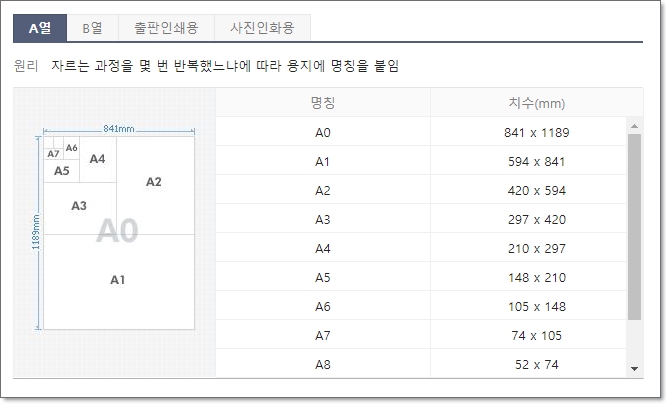Screen dimensions: 667x404
Task: Select the A8 name cell
Action: pyautogui.click(x=323, y=364)
